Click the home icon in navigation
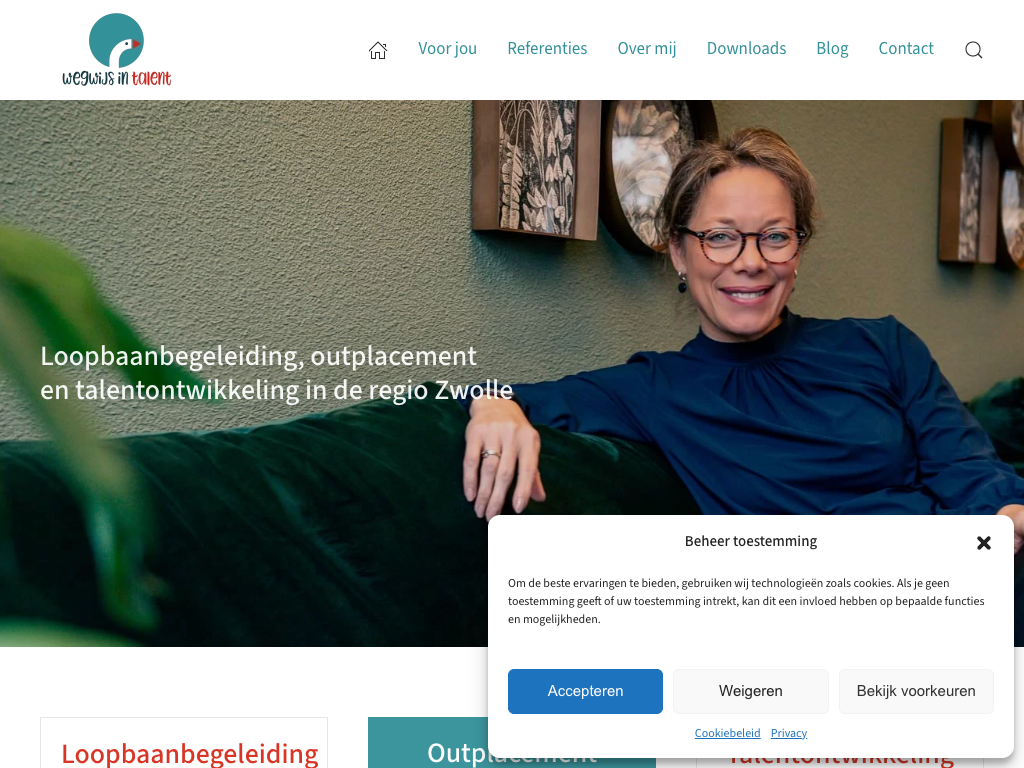Viewport: 1024px width, 768px height. pos(378,50)
